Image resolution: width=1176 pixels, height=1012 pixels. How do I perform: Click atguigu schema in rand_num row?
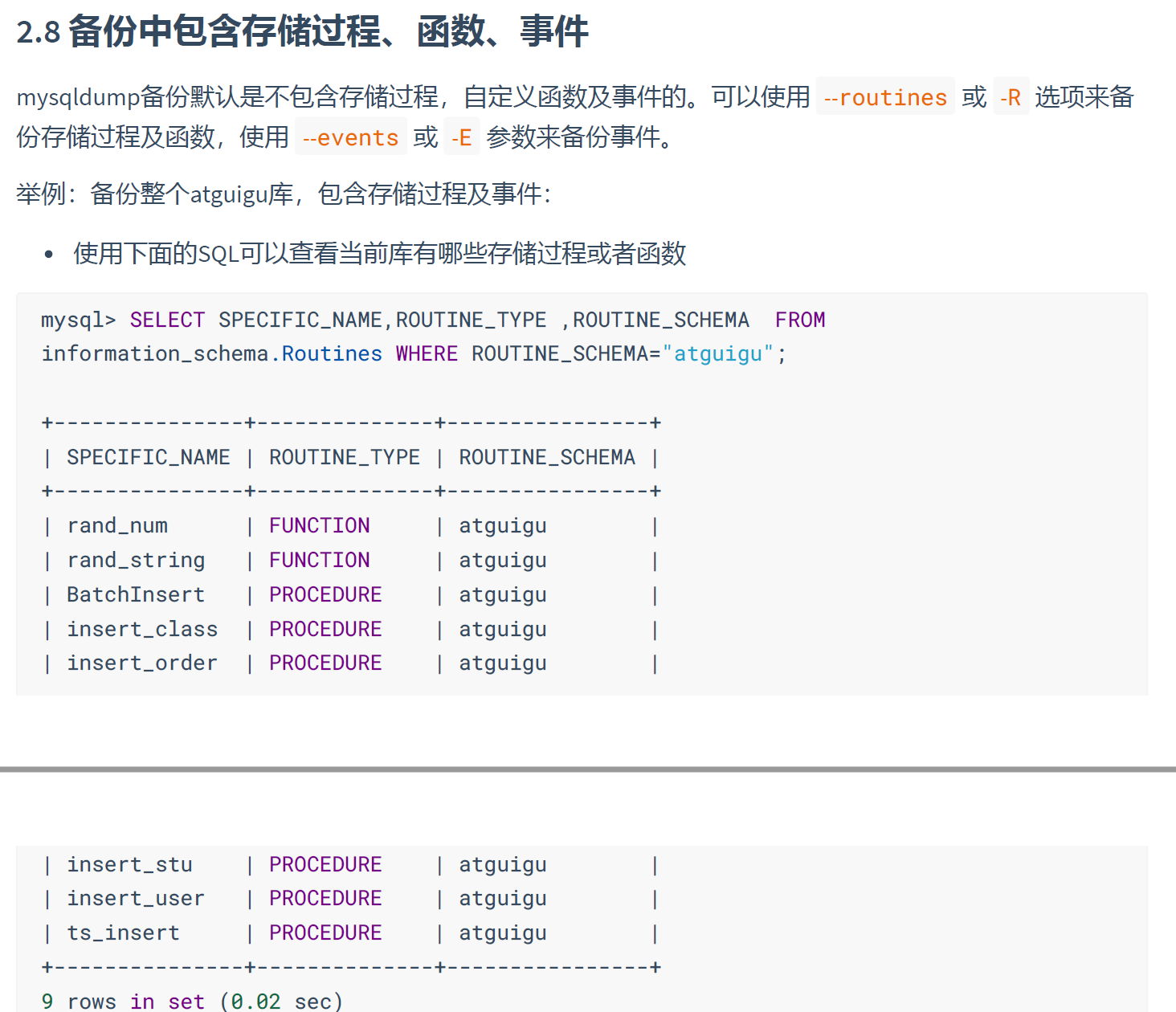coord(503,526)
